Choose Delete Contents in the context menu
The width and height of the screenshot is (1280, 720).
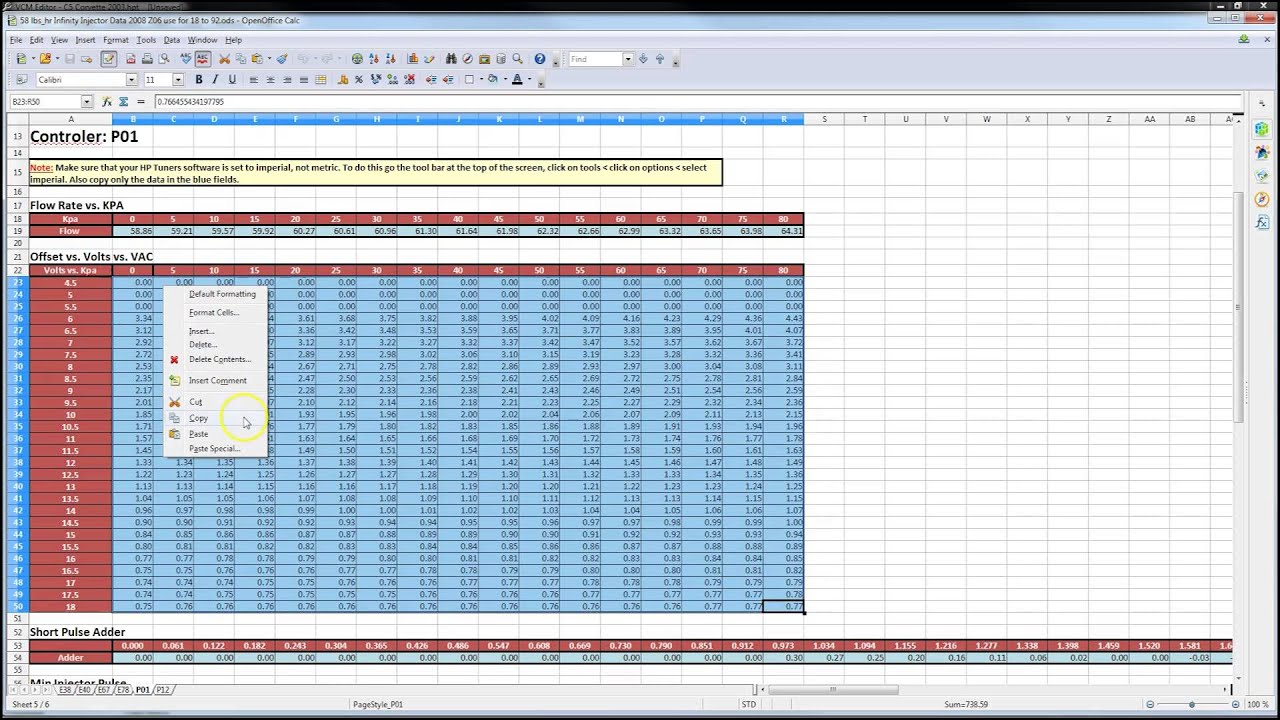(x=219, y=359)
